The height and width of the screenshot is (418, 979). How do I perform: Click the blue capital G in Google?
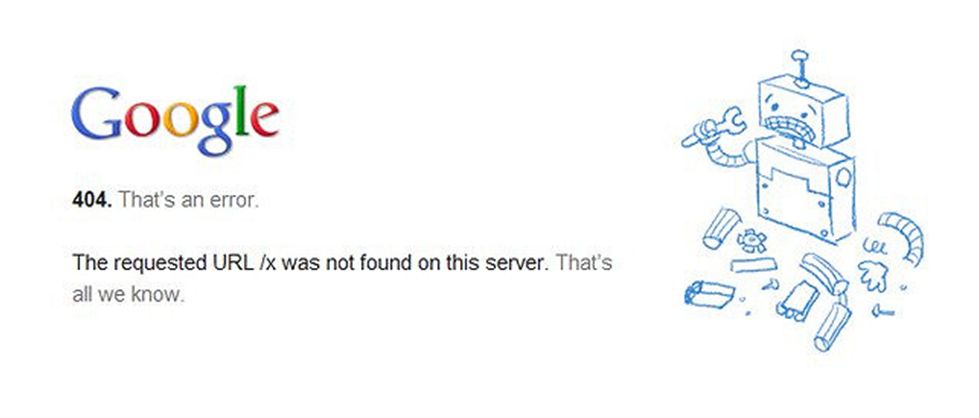coord(96,113)
